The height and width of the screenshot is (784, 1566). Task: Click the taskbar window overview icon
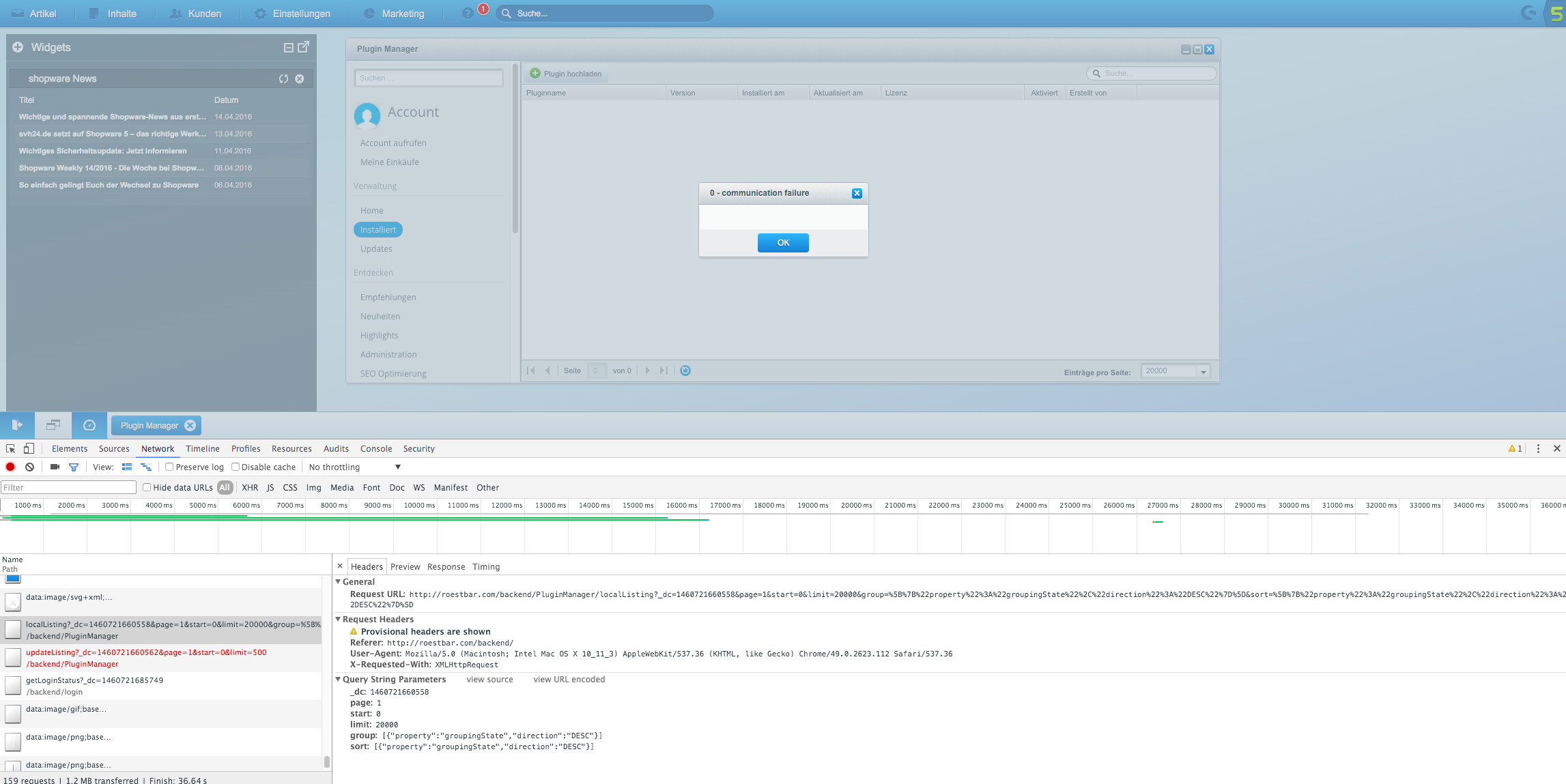pos(53,425)
